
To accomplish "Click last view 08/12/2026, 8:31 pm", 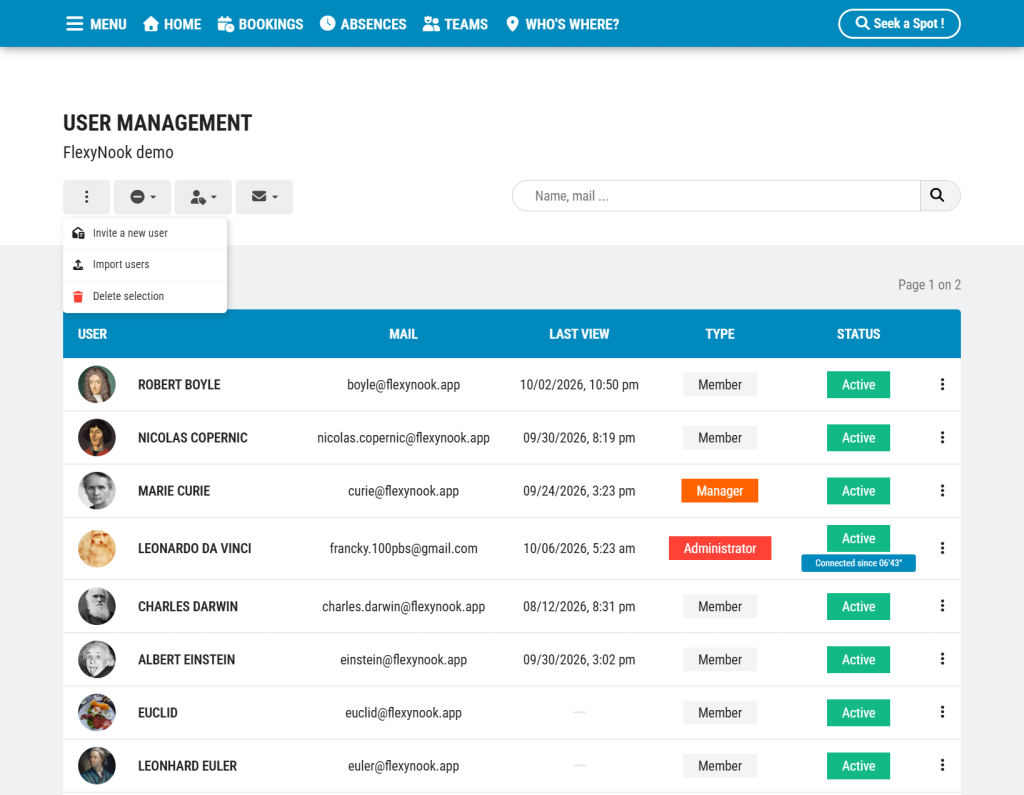I will 579,606.
